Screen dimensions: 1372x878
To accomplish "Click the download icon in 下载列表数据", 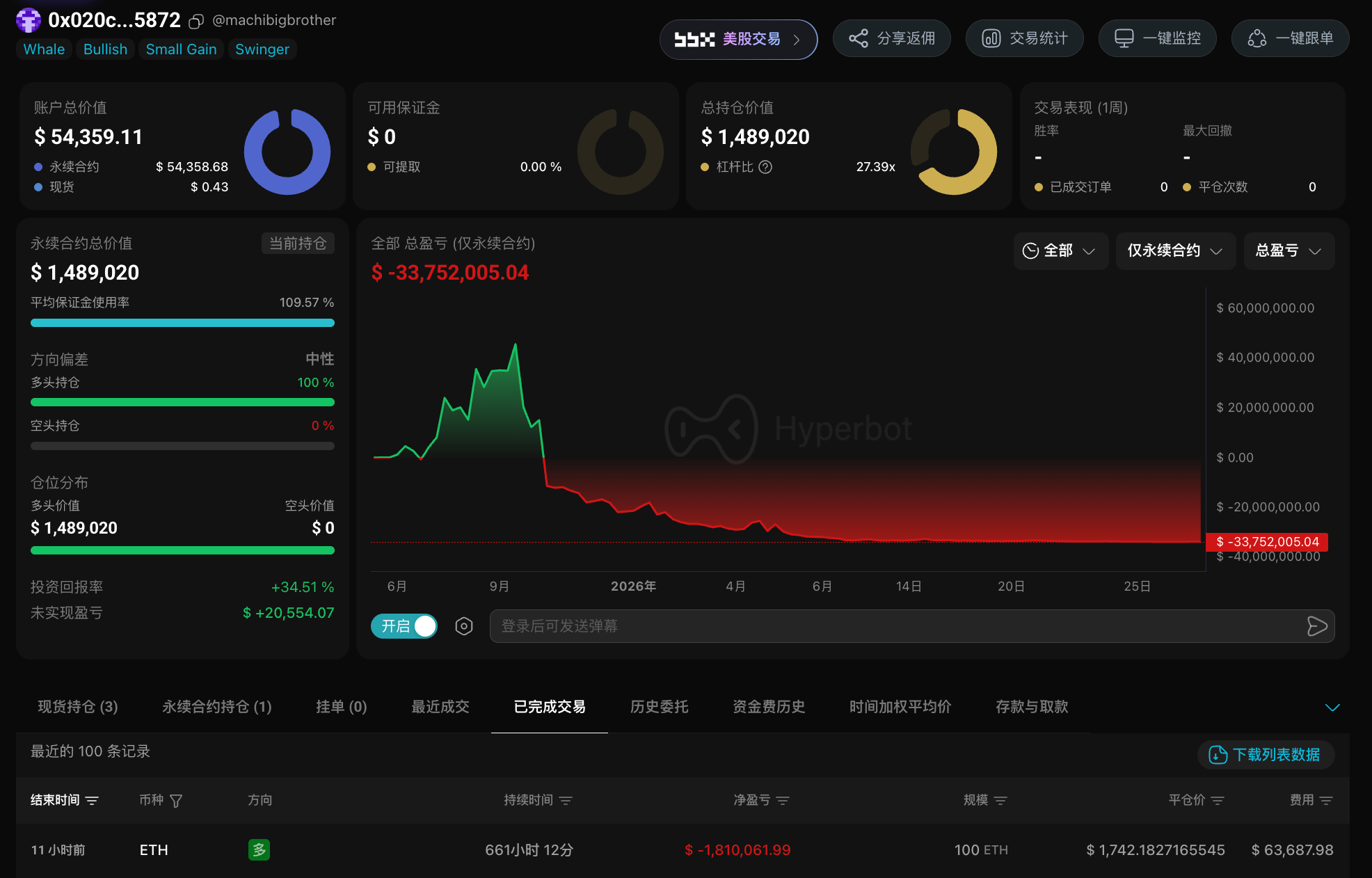I will 1218,755.
